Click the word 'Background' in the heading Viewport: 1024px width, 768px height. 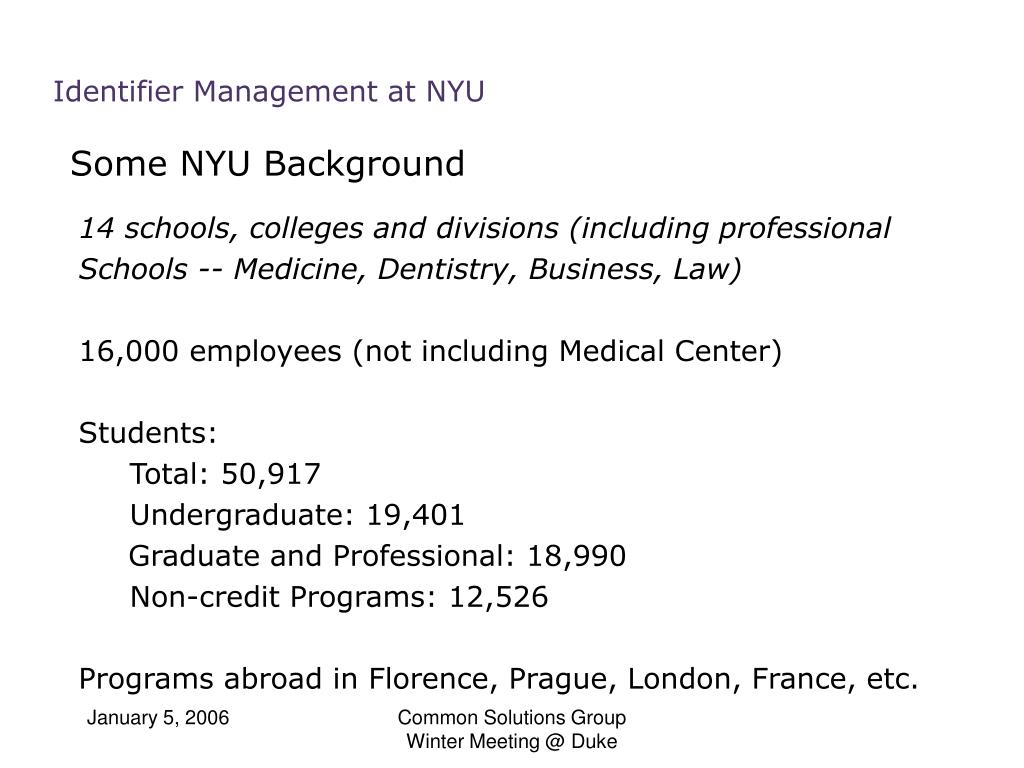(364, 164)
